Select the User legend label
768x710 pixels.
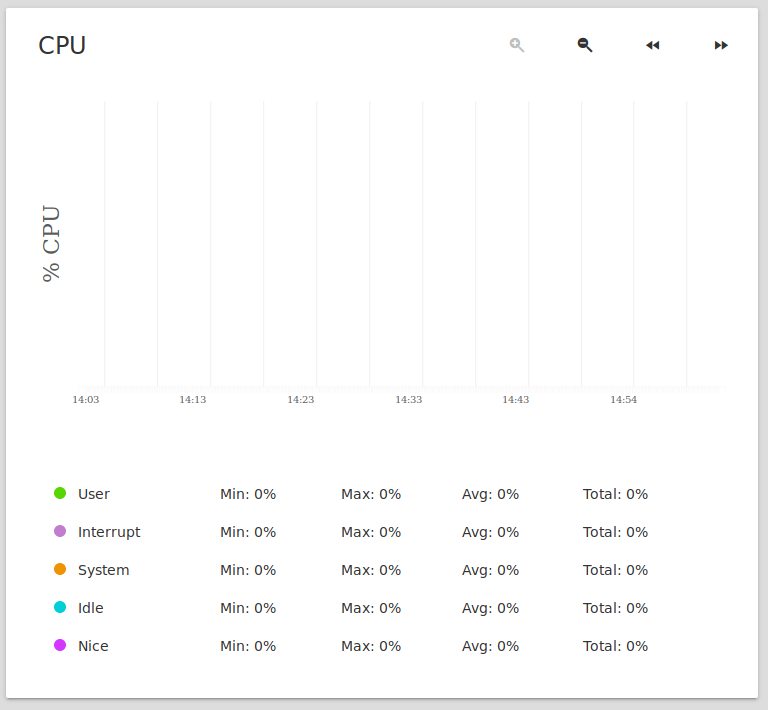(x=94, y=494)
